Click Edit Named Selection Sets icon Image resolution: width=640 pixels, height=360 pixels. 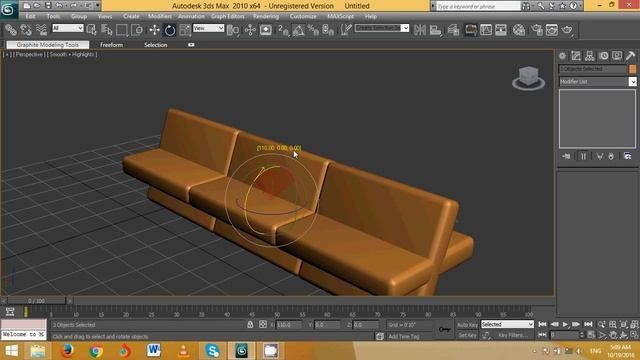(346, 30)
